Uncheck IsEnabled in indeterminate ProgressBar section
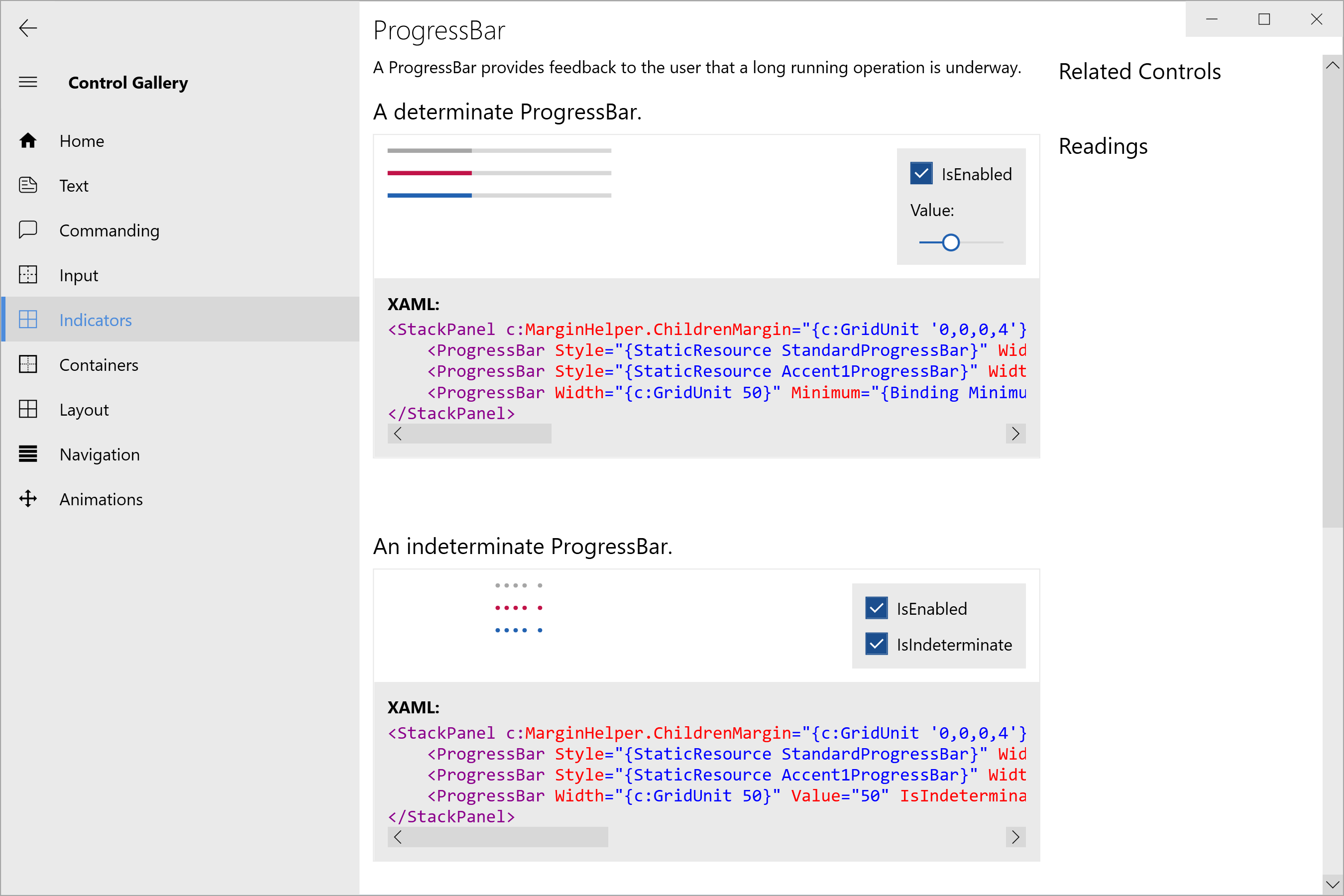Image resolution: width=1344 pixels, height=896 pixels. point(876,609)
